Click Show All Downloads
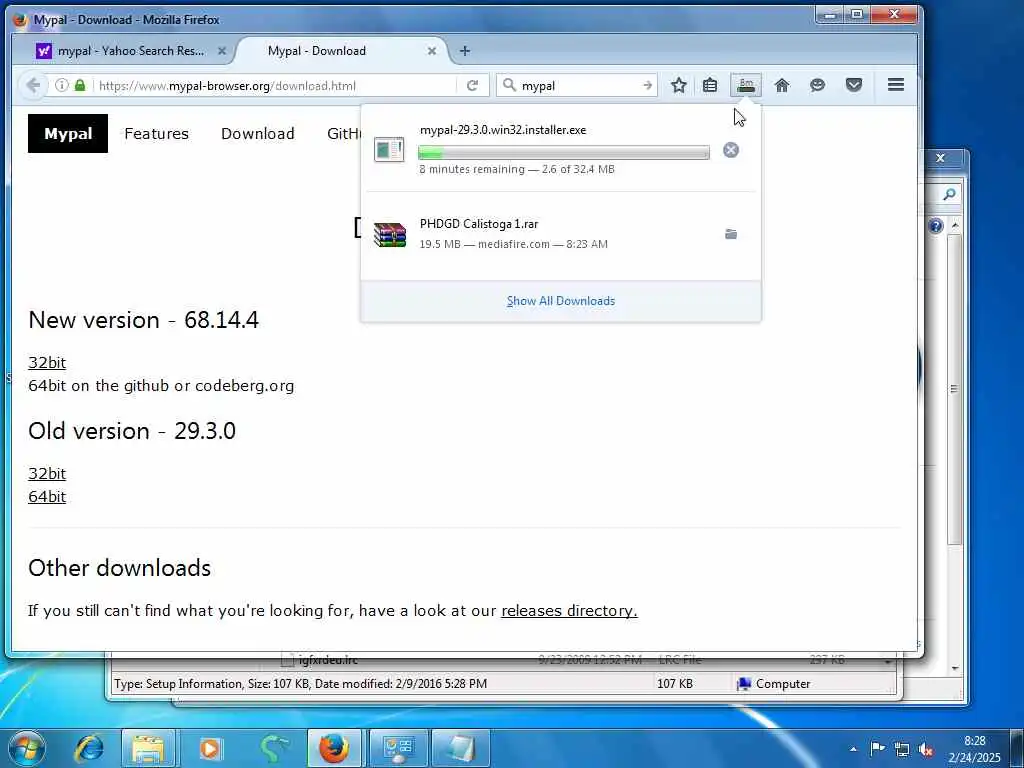Screen dimensions: 1024x768 (560, 301)
